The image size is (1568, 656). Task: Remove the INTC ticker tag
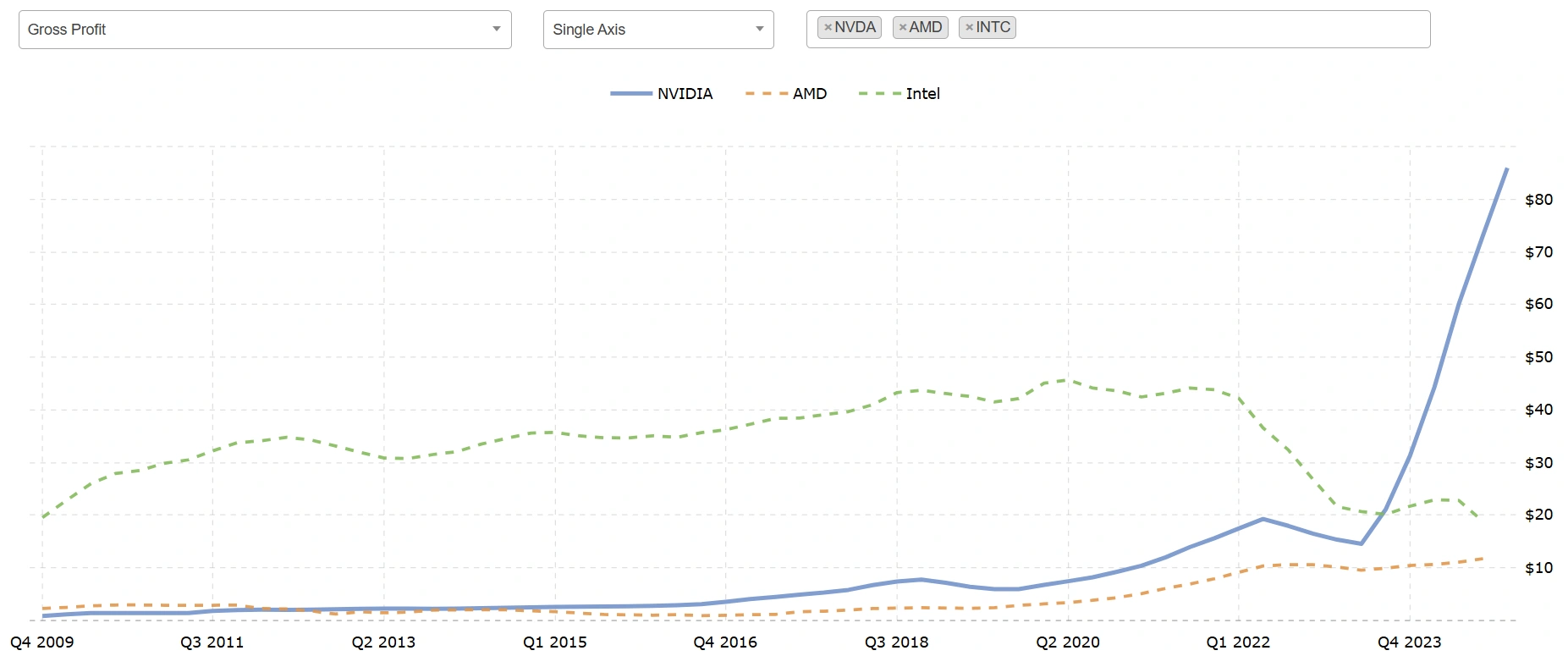969,28
